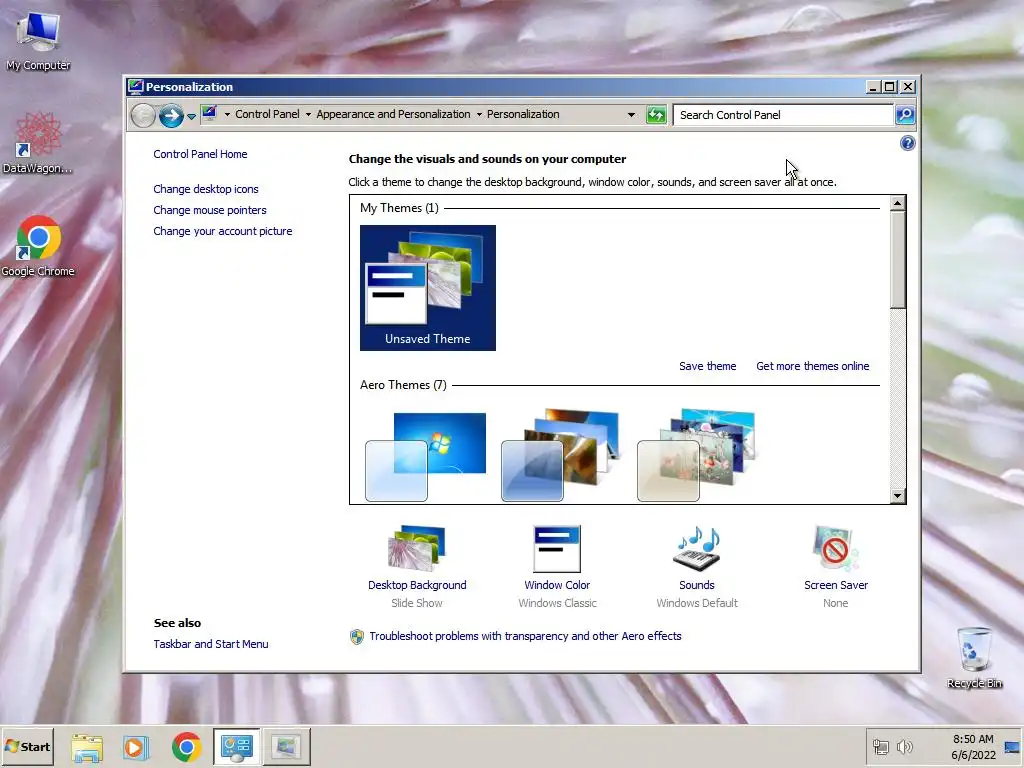This screenshot has height=768, width=1024.
Task: Click the Window Color text link
Action: click(x=557, y=585)
